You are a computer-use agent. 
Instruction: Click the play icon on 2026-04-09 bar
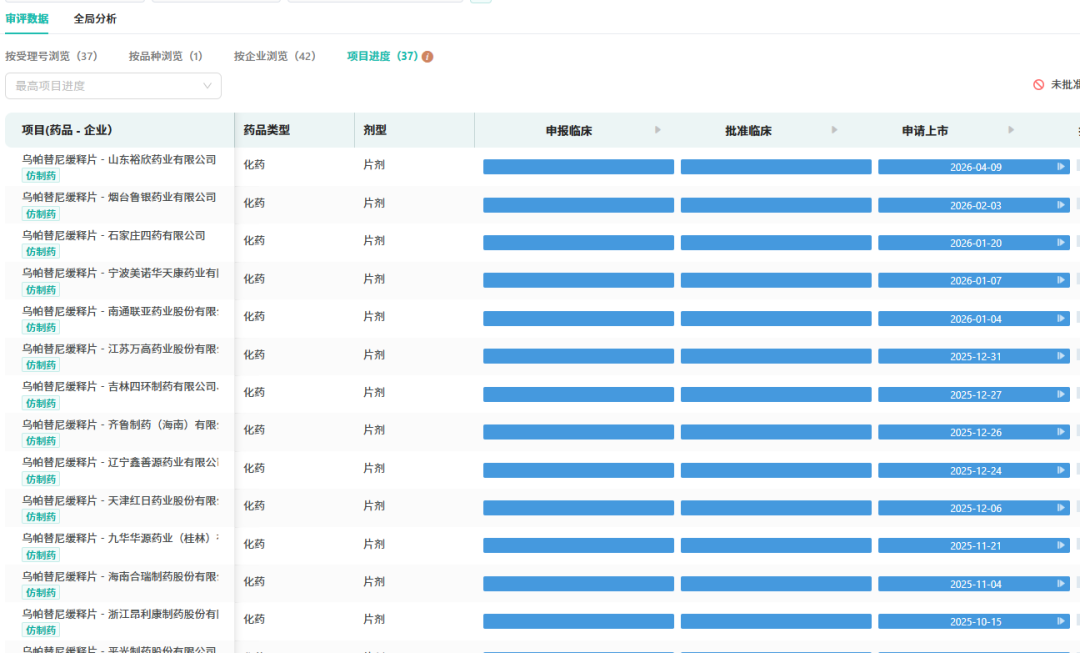coord(1061,167)
